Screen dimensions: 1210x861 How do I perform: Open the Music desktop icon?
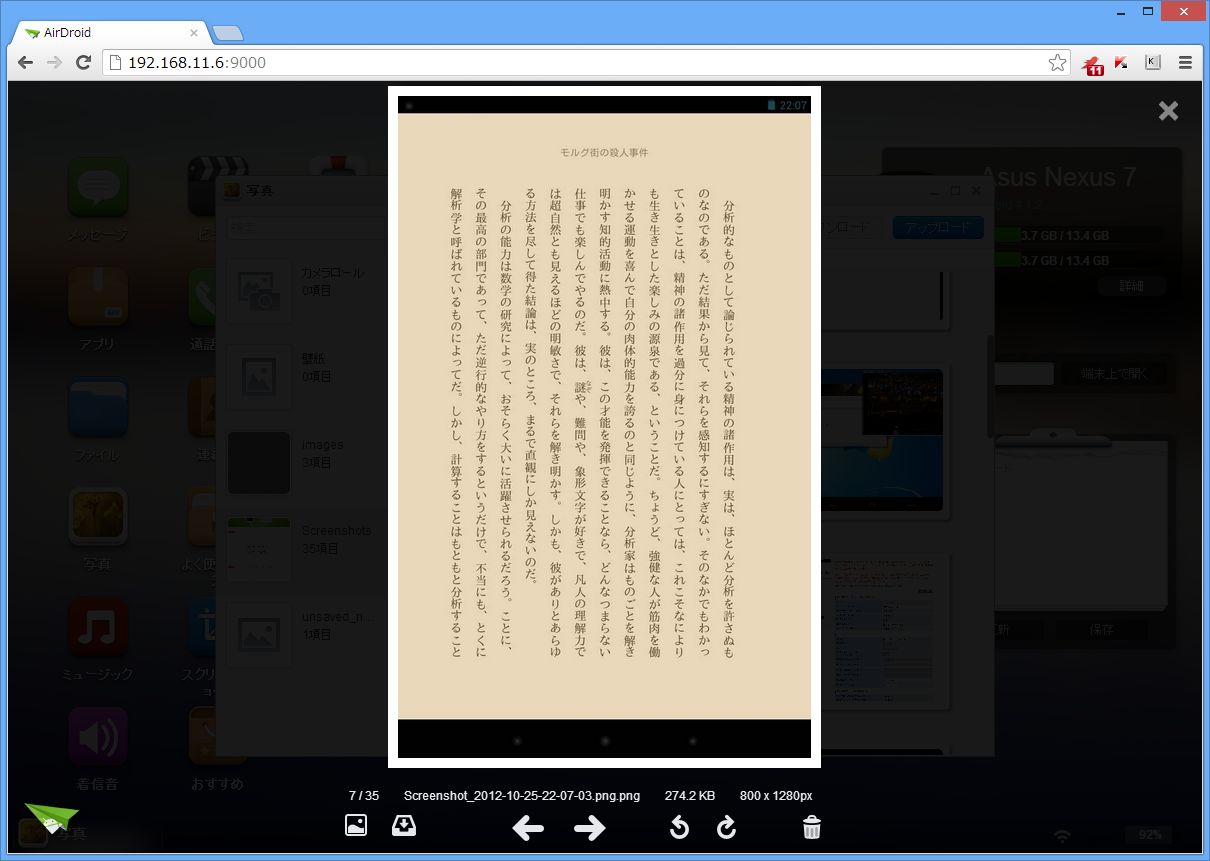pyautogui.click(x=97, y=627)
